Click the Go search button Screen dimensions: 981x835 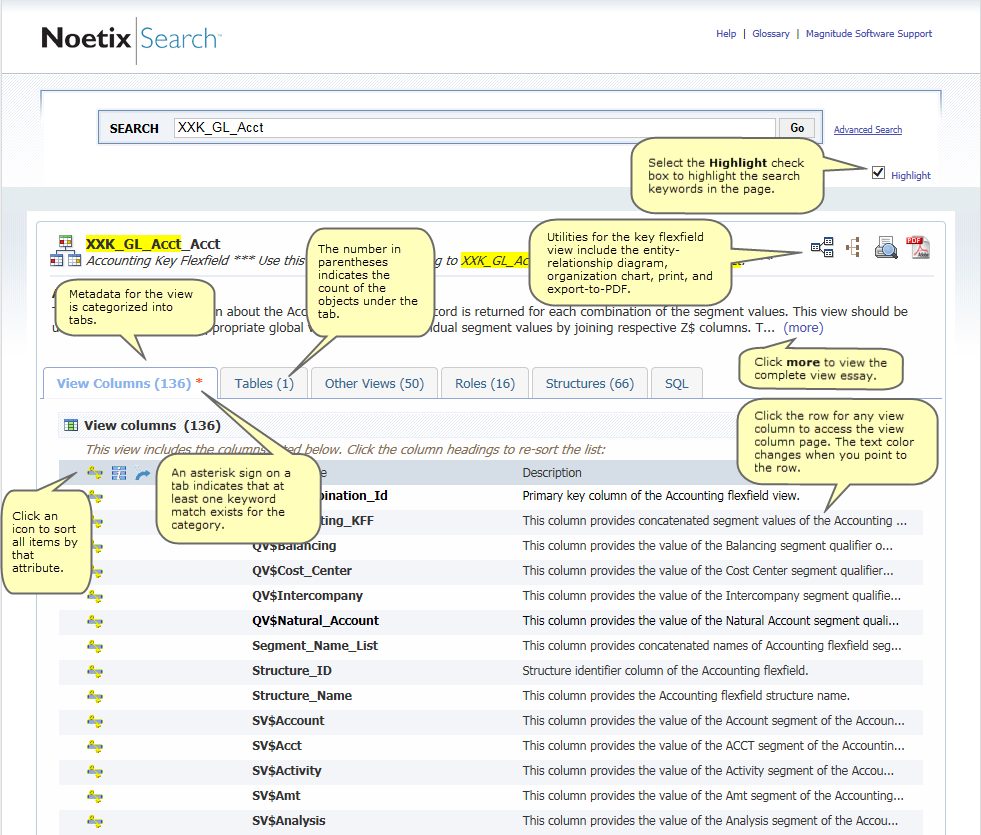tap(797, 128)
